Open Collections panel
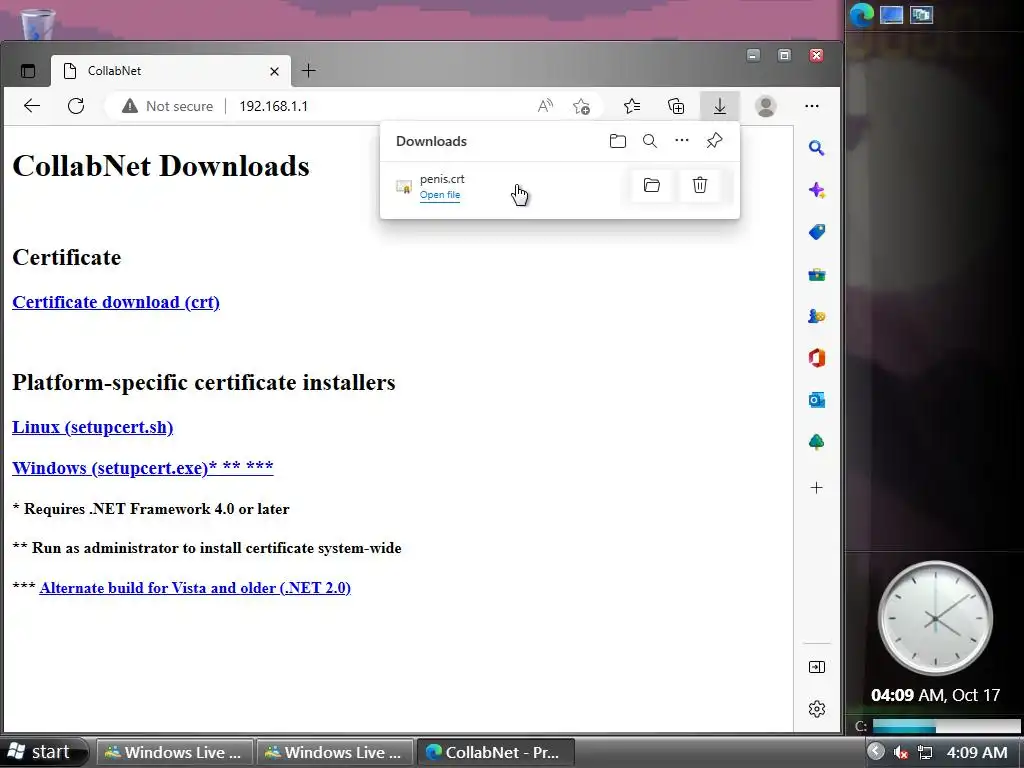 pos(676,106)
